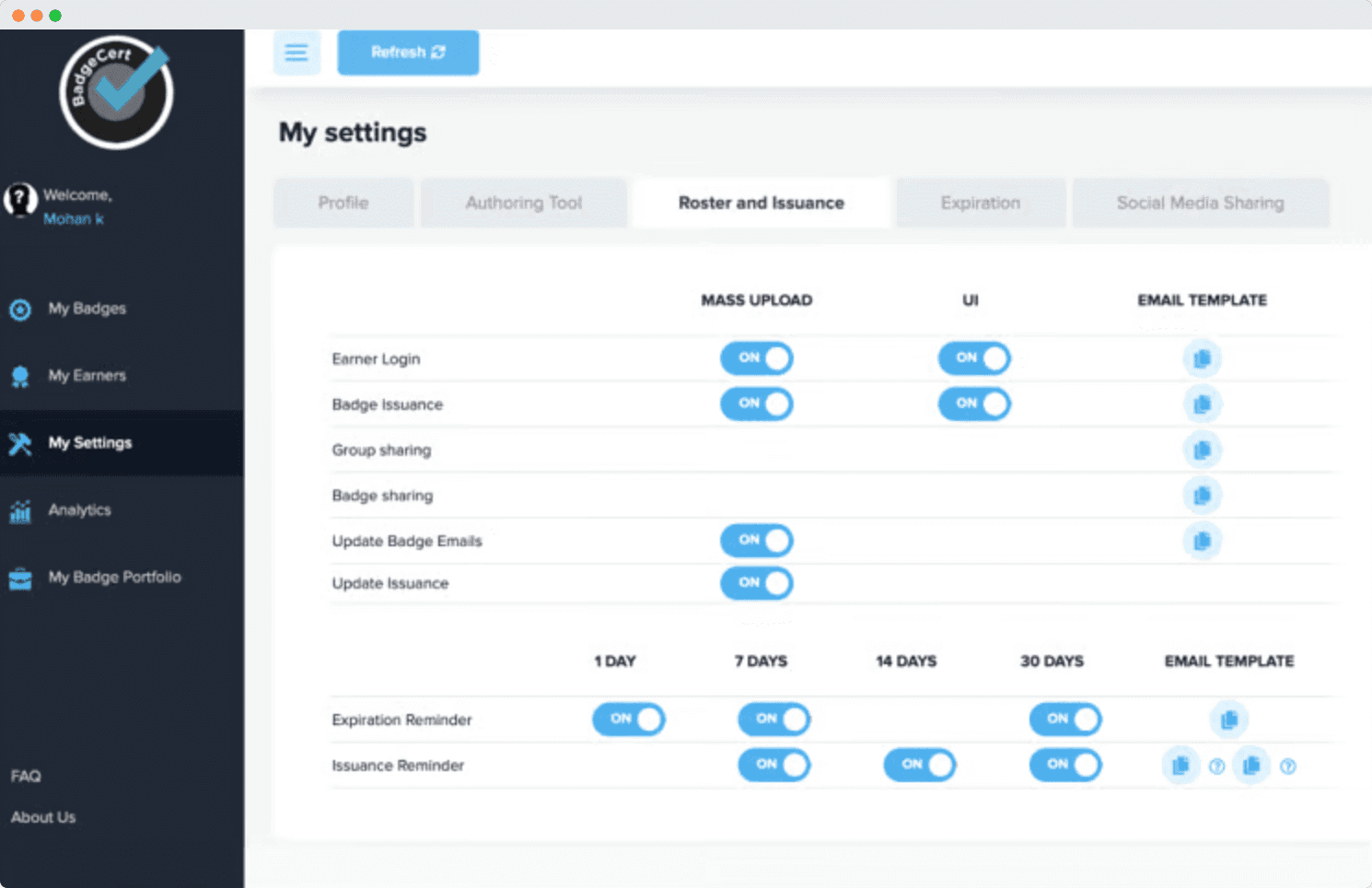Switch to the Profile tab
This screenshot has height=888, width=1372.
(343, 203)
